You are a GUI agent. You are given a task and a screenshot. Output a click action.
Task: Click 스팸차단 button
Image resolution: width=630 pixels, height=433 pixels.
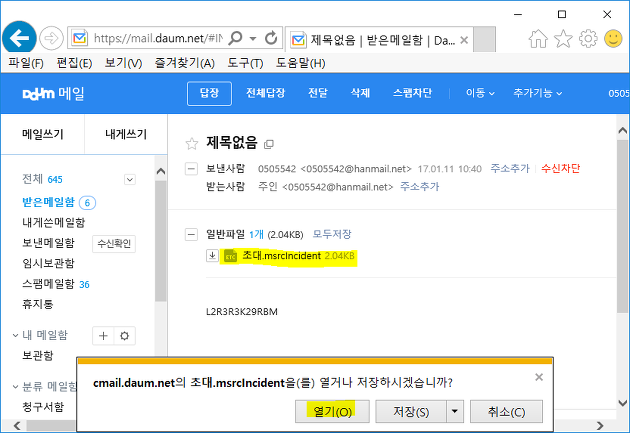point(412,93)
